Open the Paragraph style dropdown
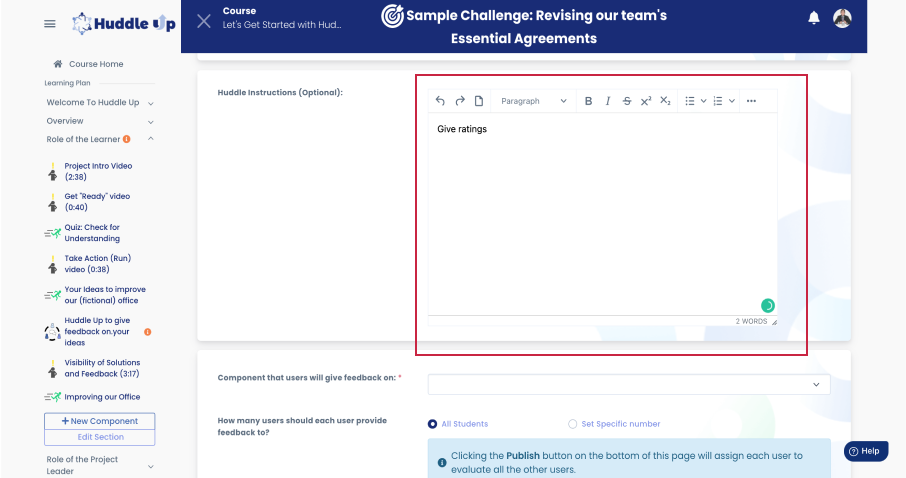Screen dimensions: 906x478 [533, 101]
